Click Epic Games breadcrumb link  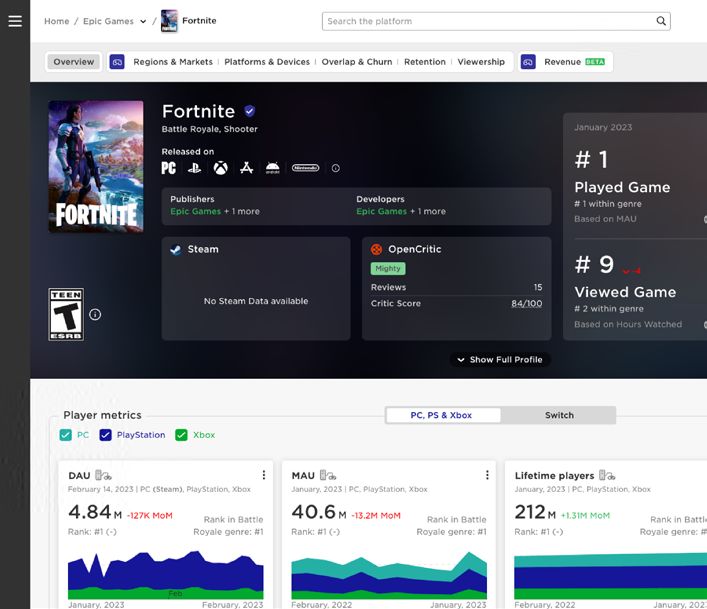tap(108, 21)
